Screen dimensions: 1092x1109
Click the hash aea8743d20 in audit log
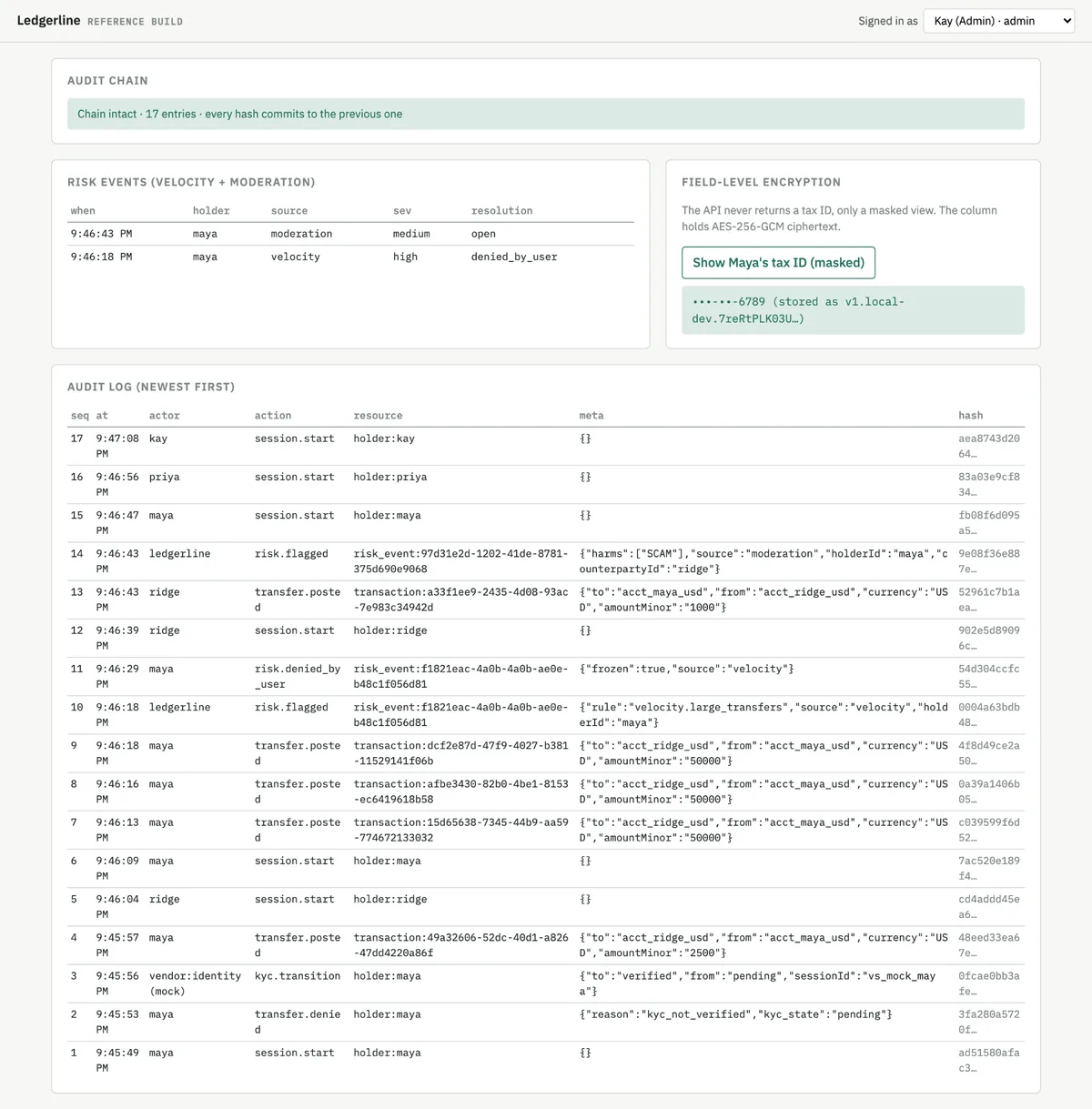coord(989,446)
